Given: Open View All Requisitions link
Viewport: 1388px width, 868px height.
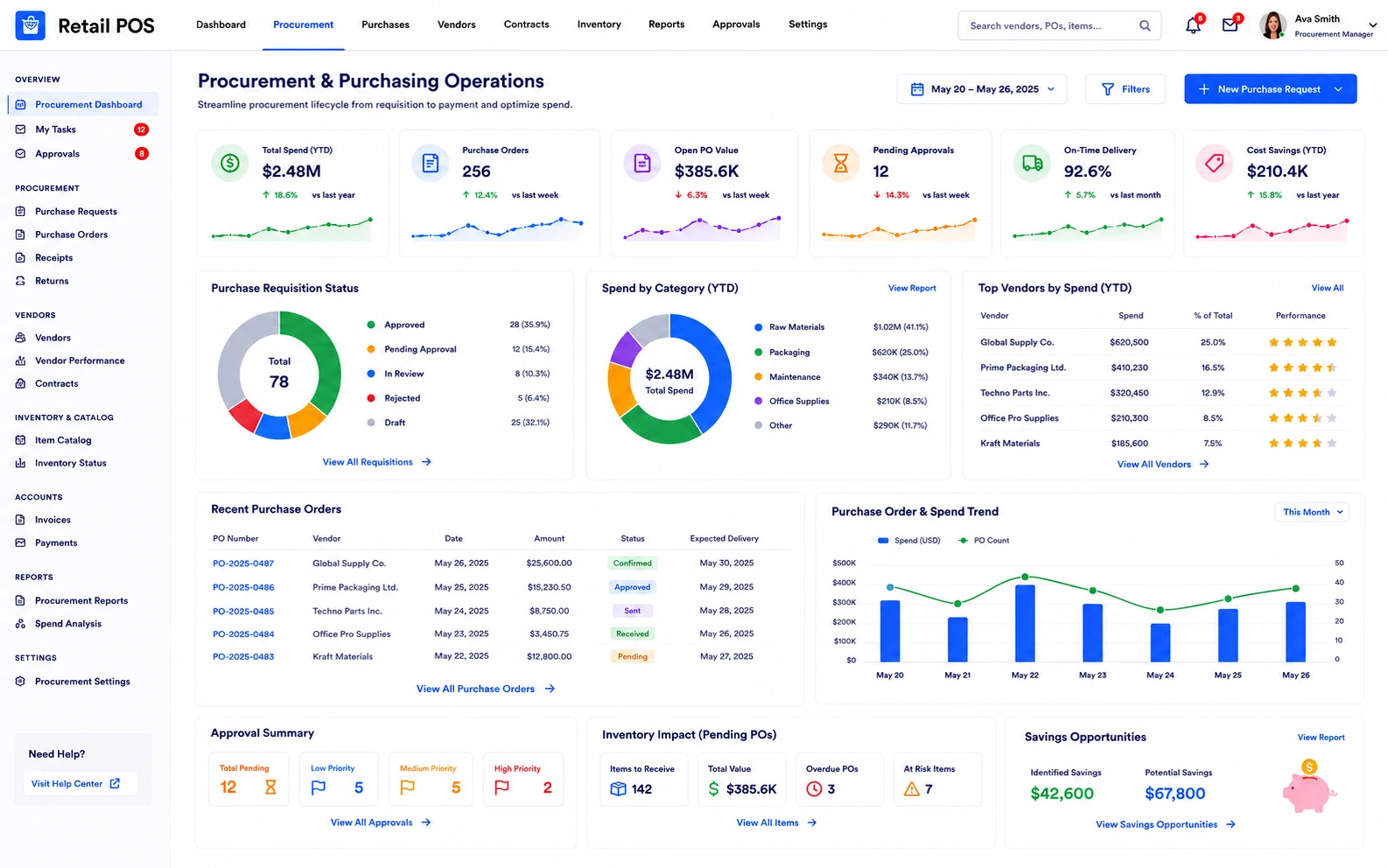Looking at the screenshot, I should tap(377, 462).
